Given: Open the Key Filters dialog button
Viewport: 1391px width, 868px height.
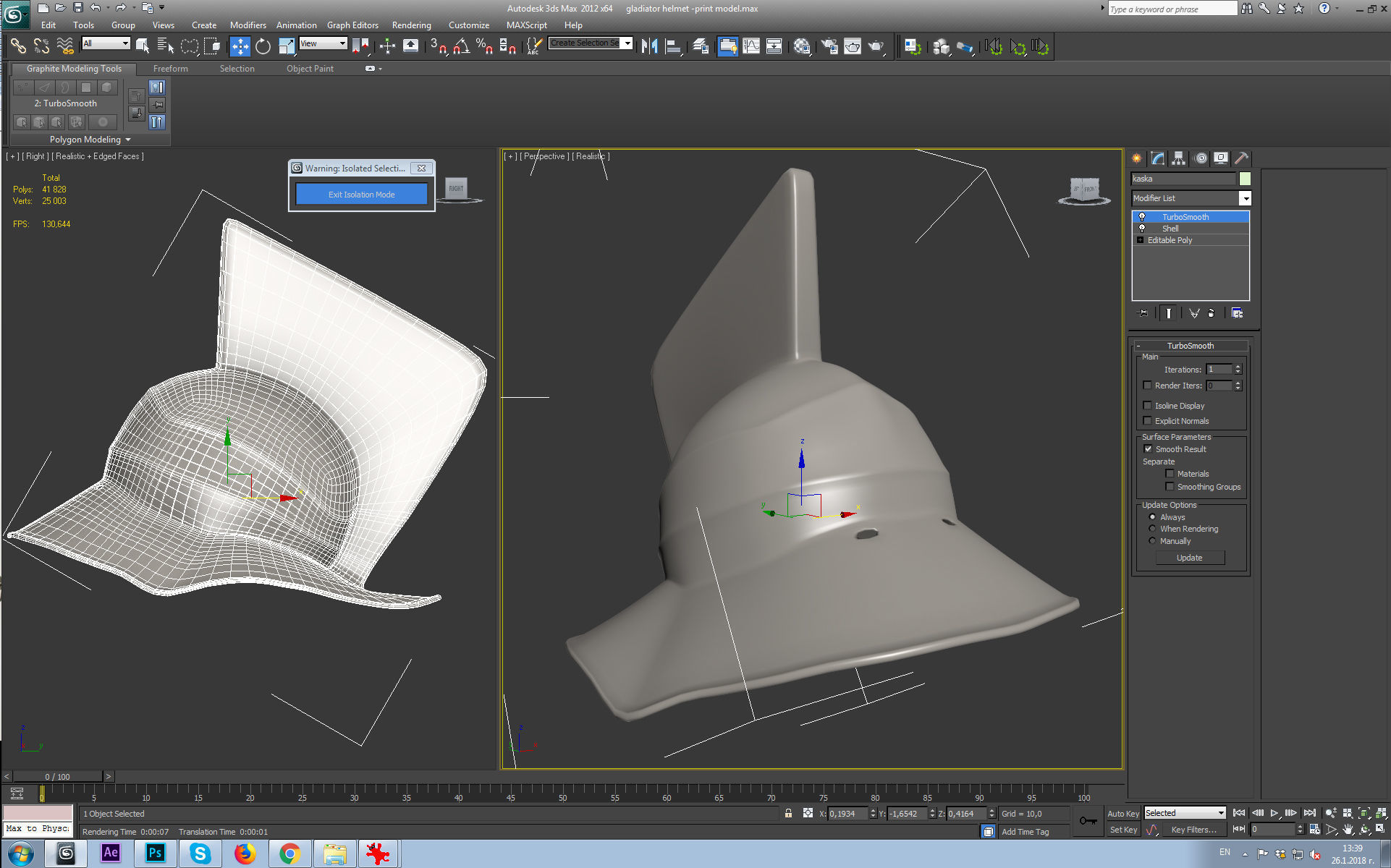Looking at the screenshot, I should click(x=1193, y=830).
